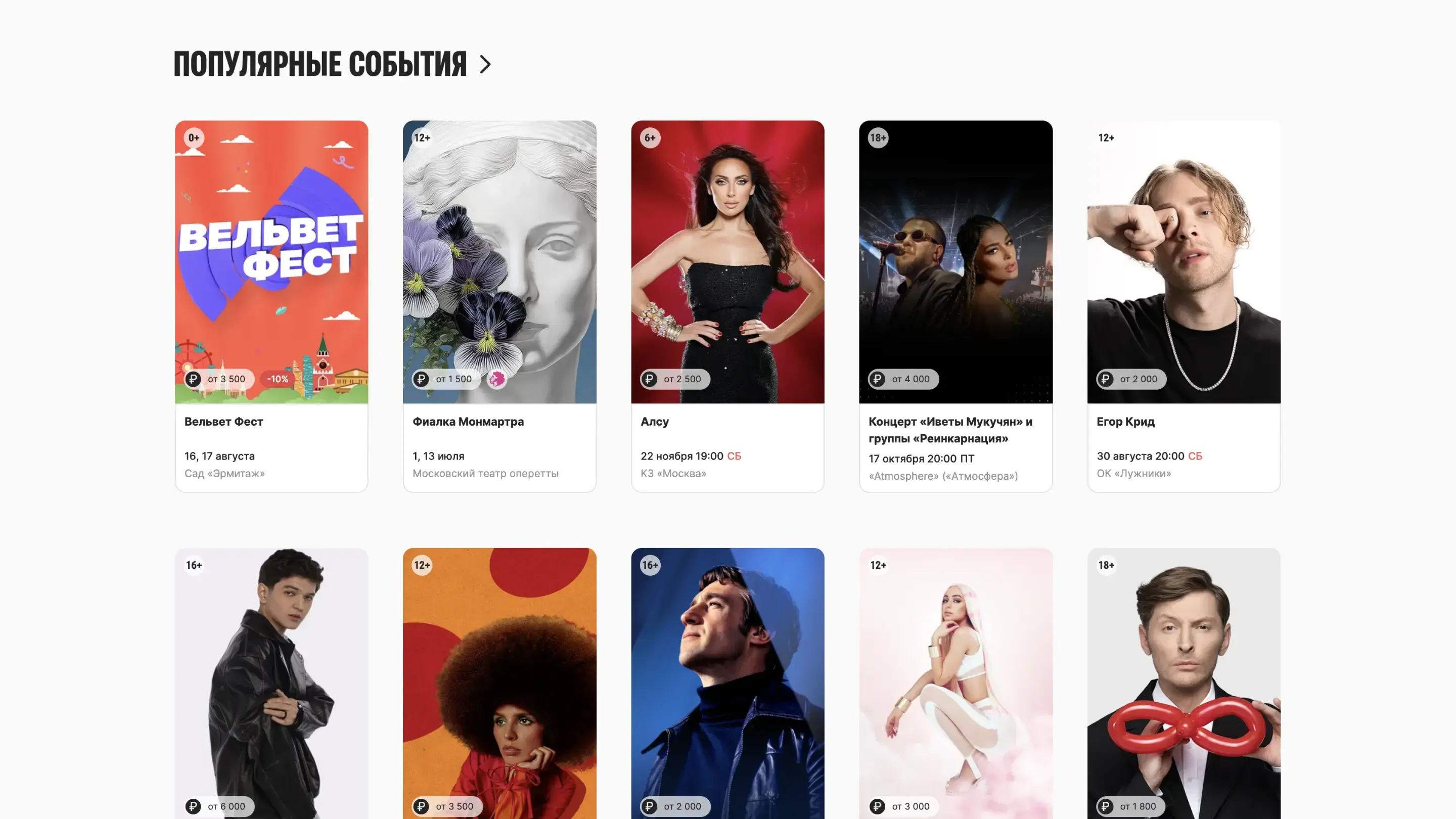Click the ruble icon on Вельвет Фест card
The height and width of the screenshot is (819, 1456).
(193, 379)
